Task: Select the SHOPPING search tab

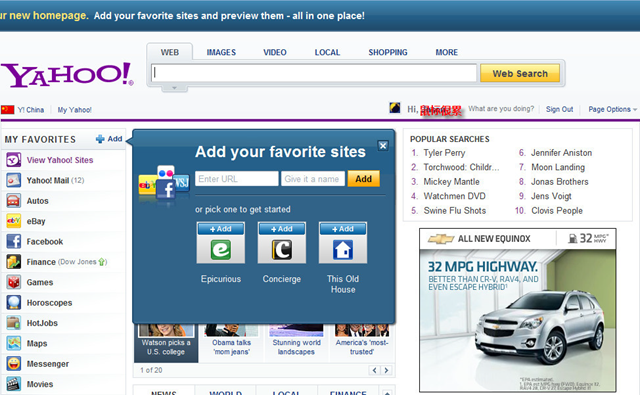Action: pos(388,52)
